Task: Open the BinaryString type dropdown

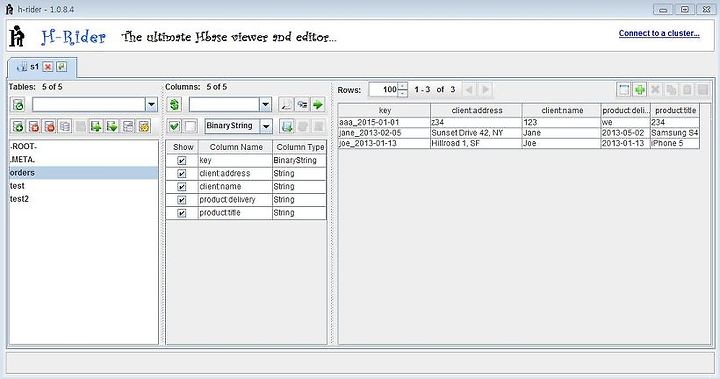Action: tap(266, 126)
